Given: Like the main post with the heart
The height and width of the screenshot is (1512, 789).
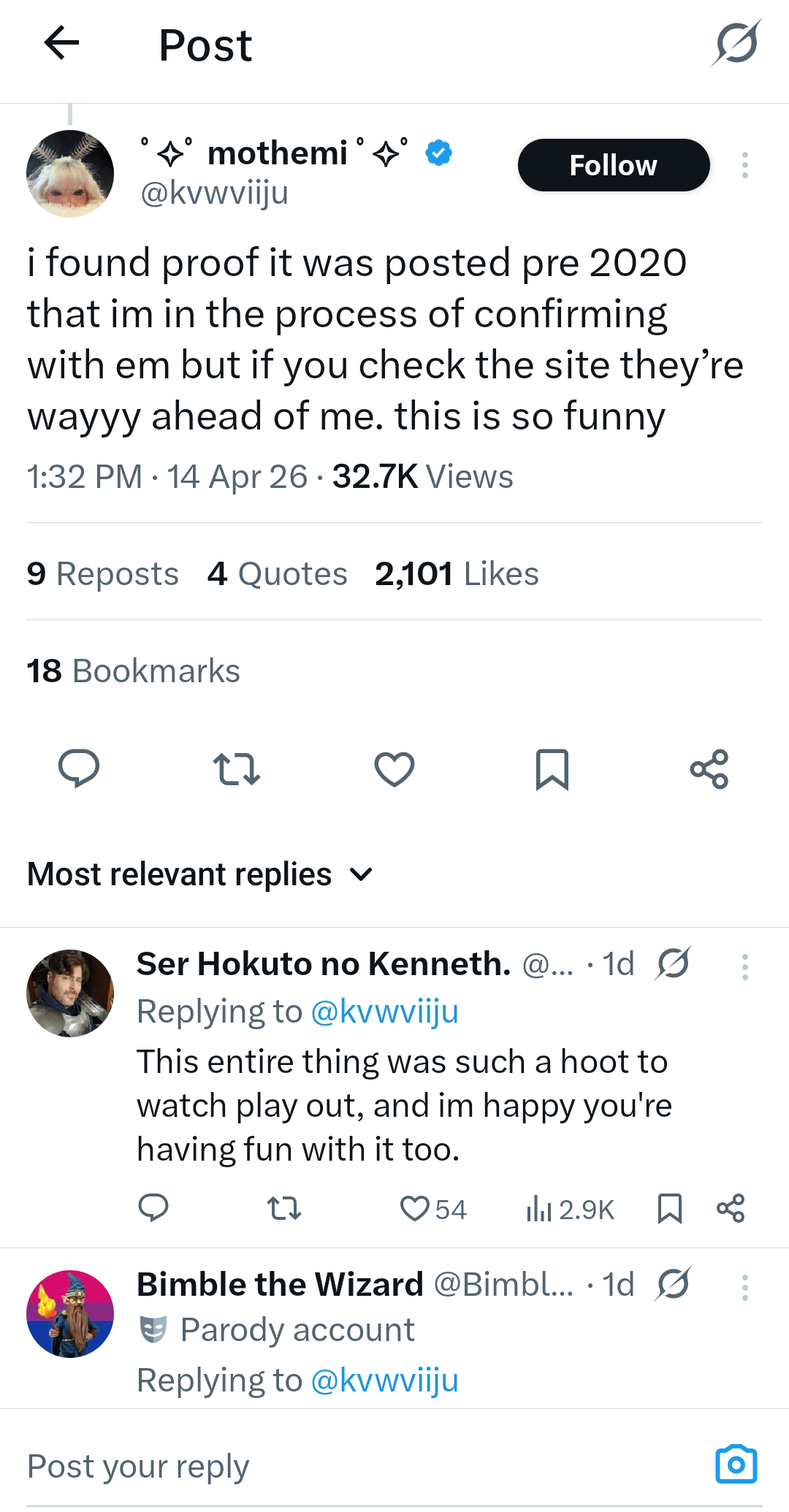Looking at the screenshot, I should point(394,769).
